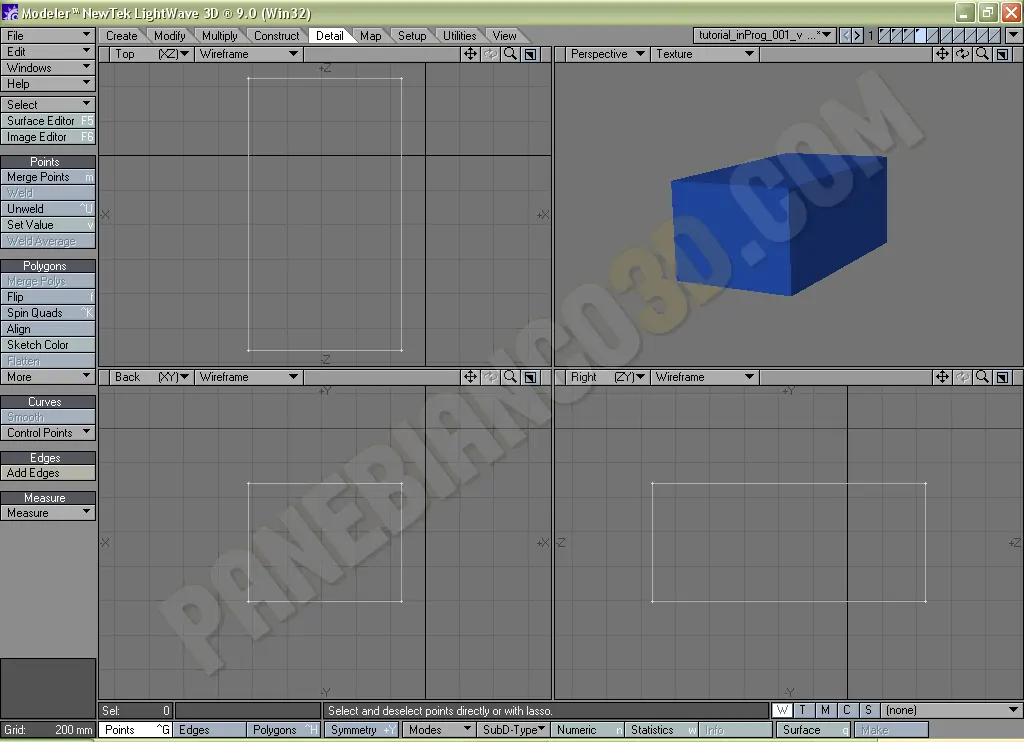
Task: Click the zoom magnifier in Top viewport
Action: [x=511, y=54]
